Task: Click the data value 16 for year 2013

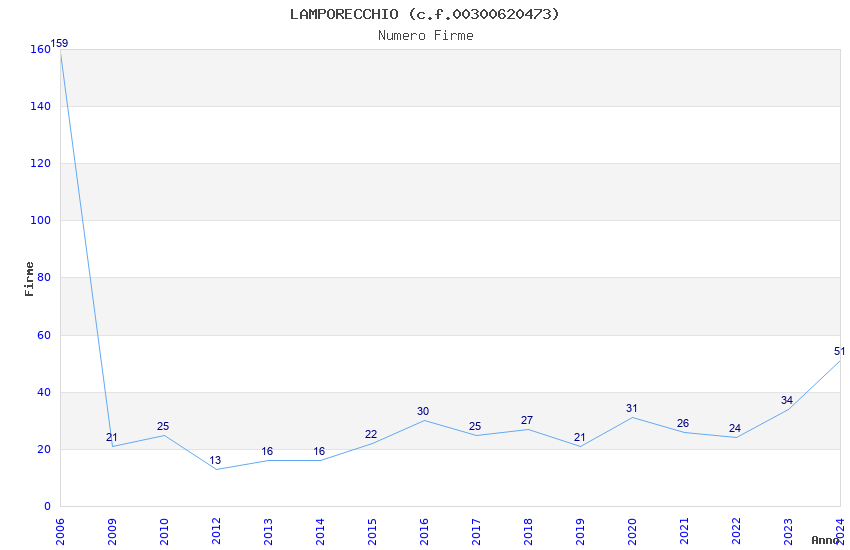Action: pyautogui.click(x=267, y=451)
